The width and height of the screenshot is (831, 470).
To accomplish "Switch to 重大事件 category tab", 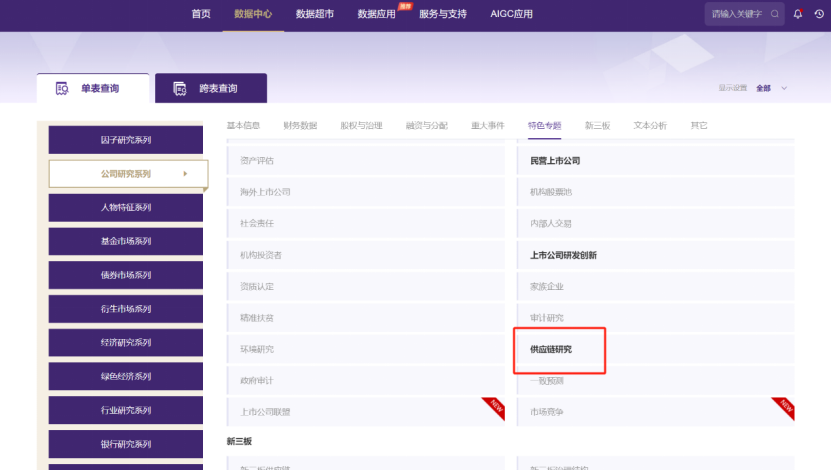I will (x=488, y=126).
